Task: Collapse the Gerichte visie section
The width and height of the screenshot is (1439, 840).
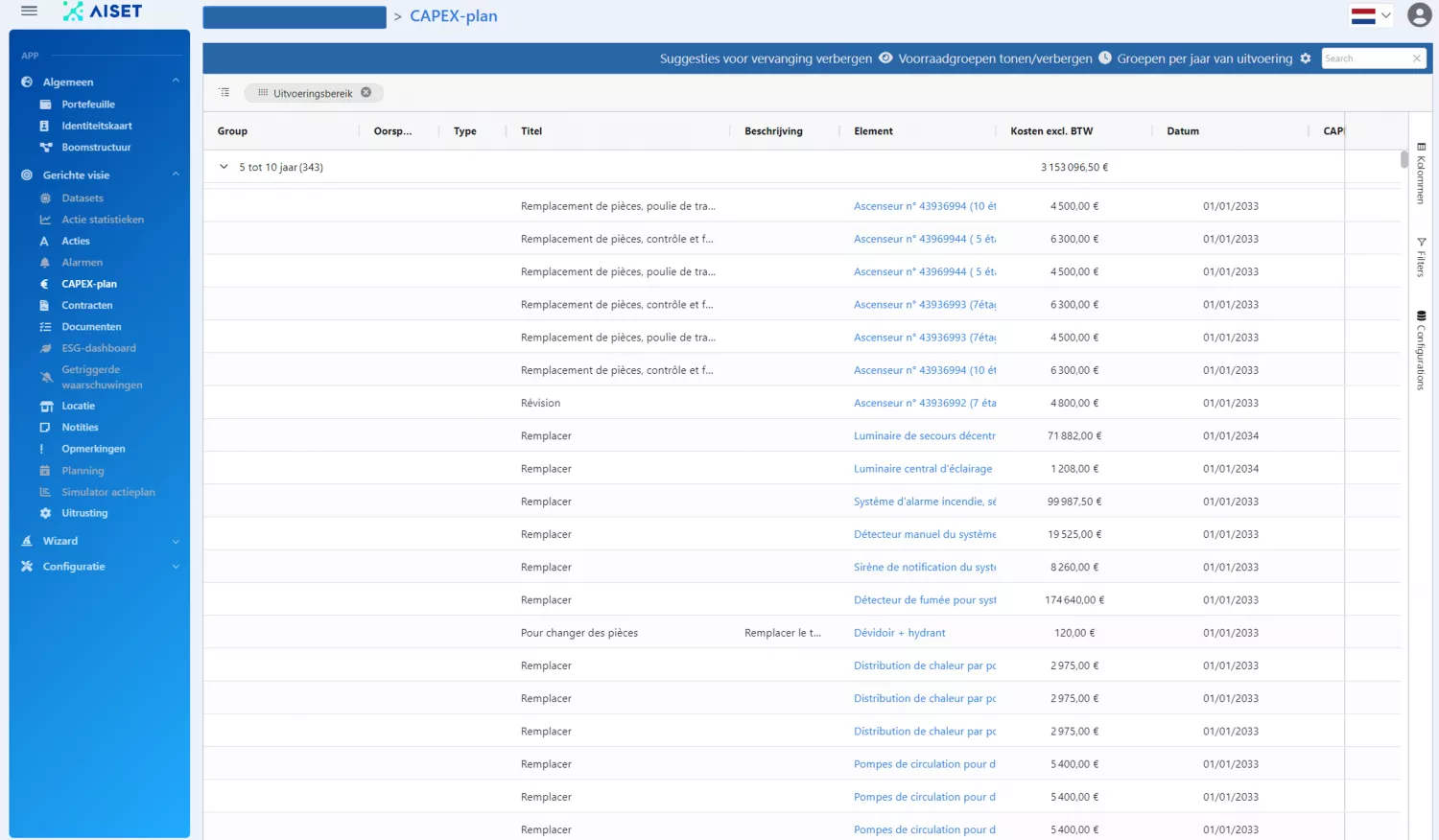Action: pos(176,175)
